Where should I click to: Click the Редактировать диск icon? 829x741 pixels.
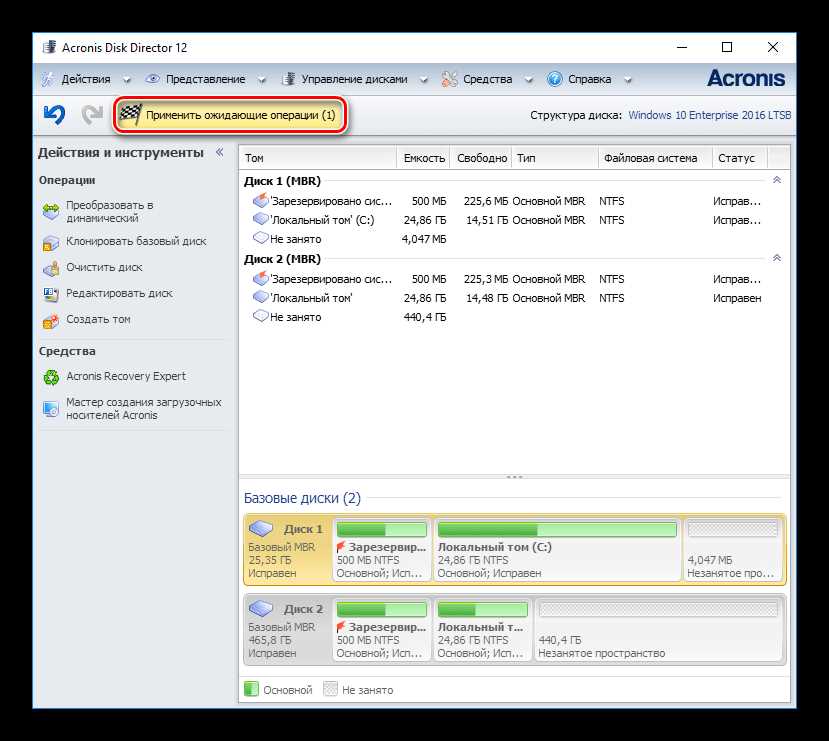(x=50, y=294)
